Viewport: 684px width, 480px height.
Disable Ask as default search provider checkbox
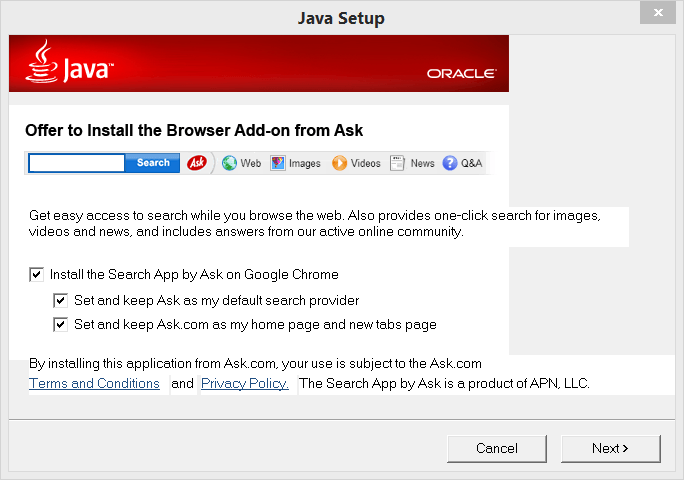(61, 300)
